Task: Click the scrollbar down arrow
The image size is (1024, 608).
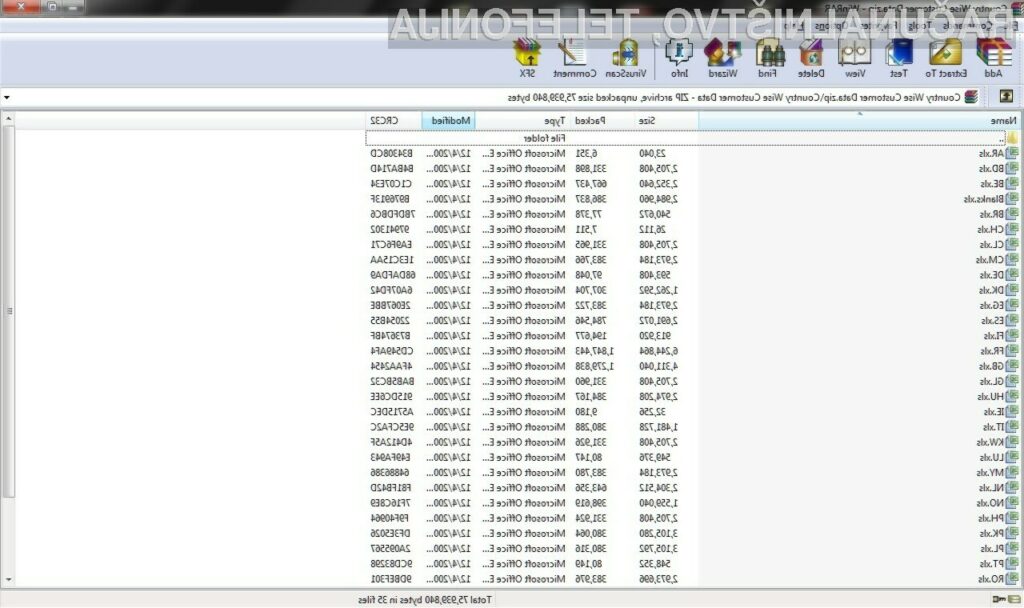Action: point(8,579)
